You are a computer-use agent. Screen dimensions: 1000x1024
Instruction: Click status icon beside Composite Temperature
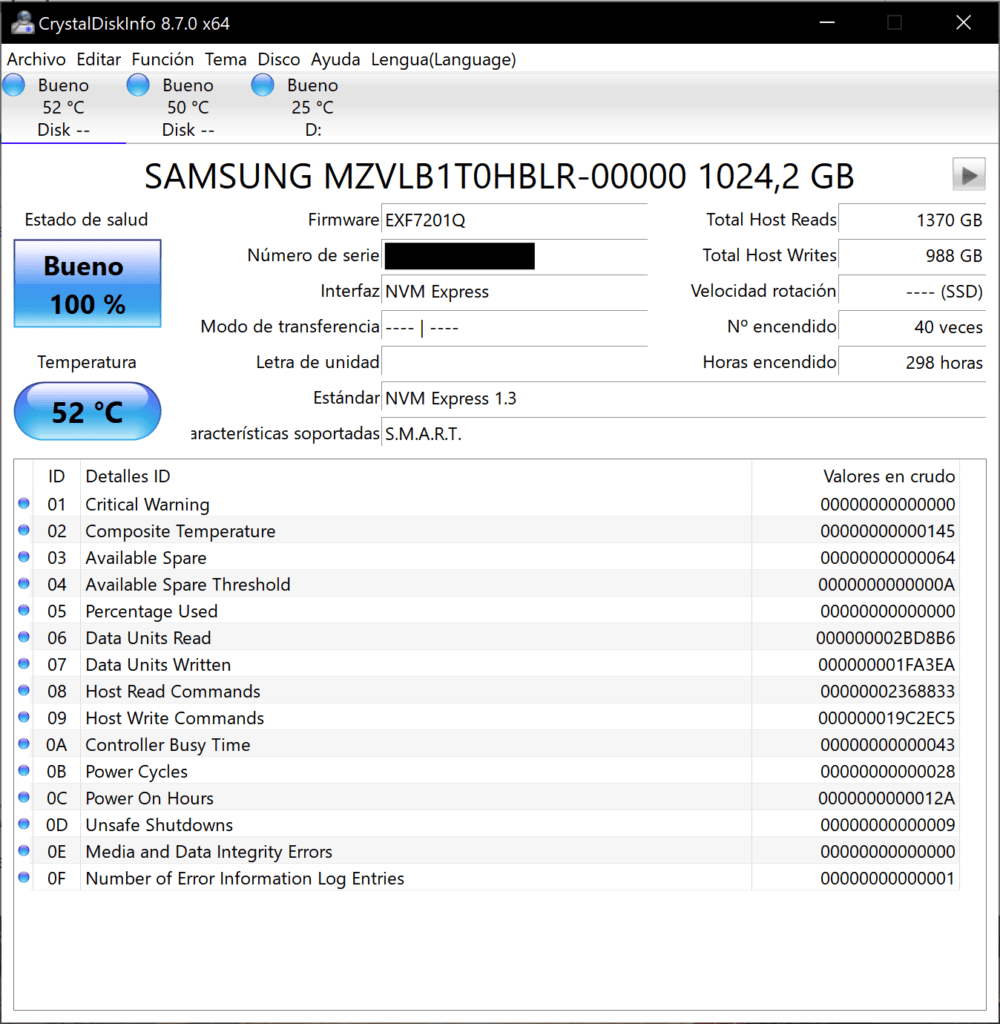tap(24, 531)
